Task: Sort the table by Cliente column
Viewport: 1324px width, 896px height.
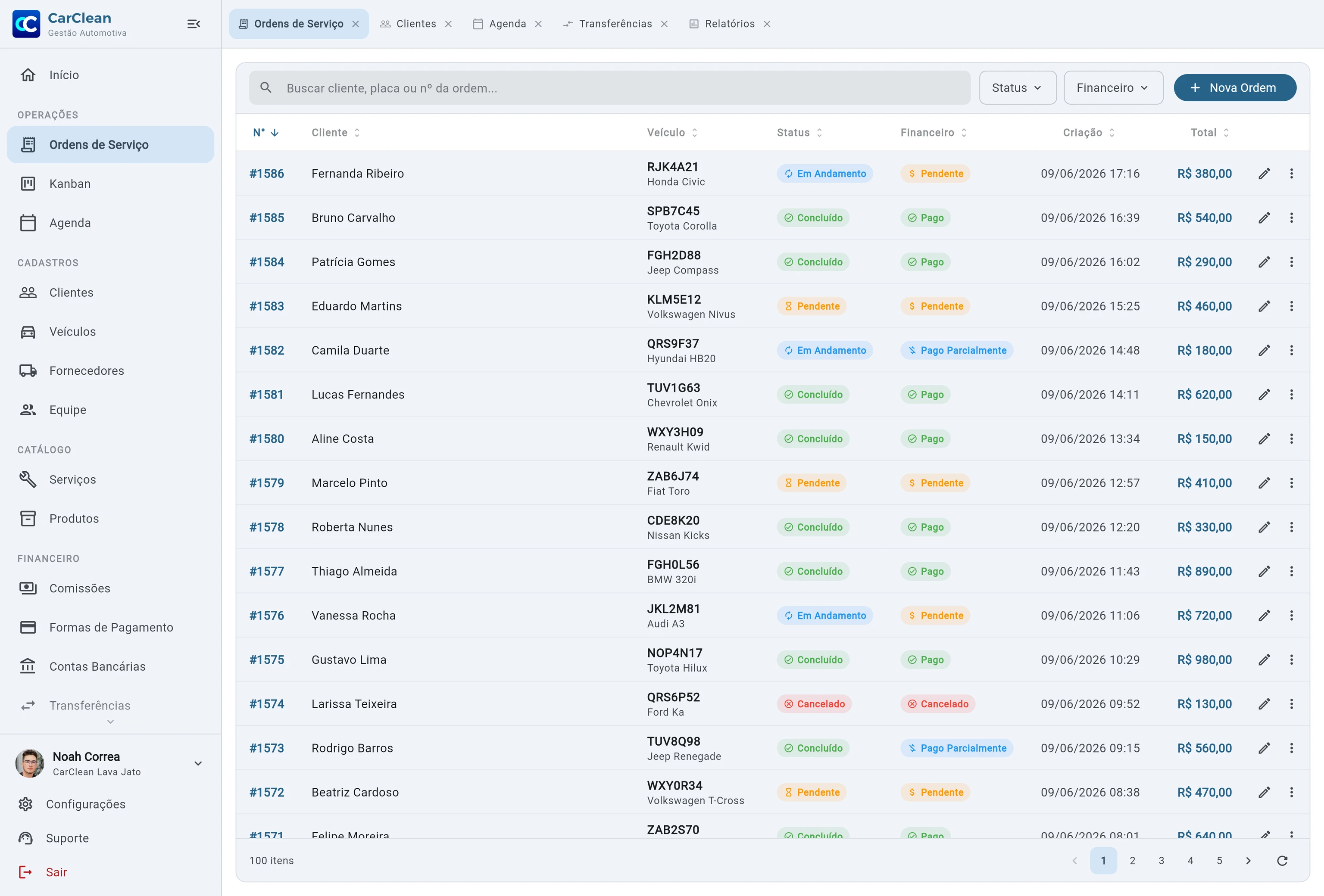Action: pyautogui.click(x=336, y=133)
